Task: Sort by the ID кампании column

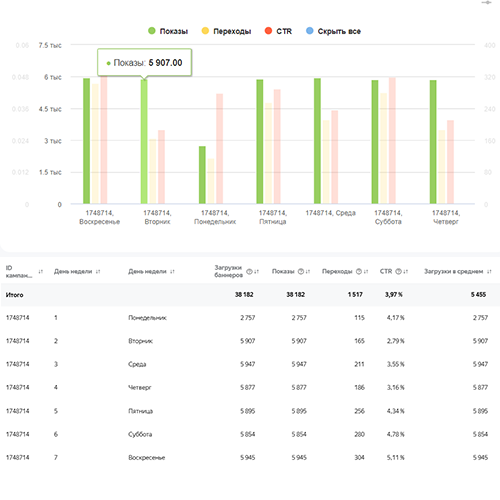Action: (x=41, y=272)
